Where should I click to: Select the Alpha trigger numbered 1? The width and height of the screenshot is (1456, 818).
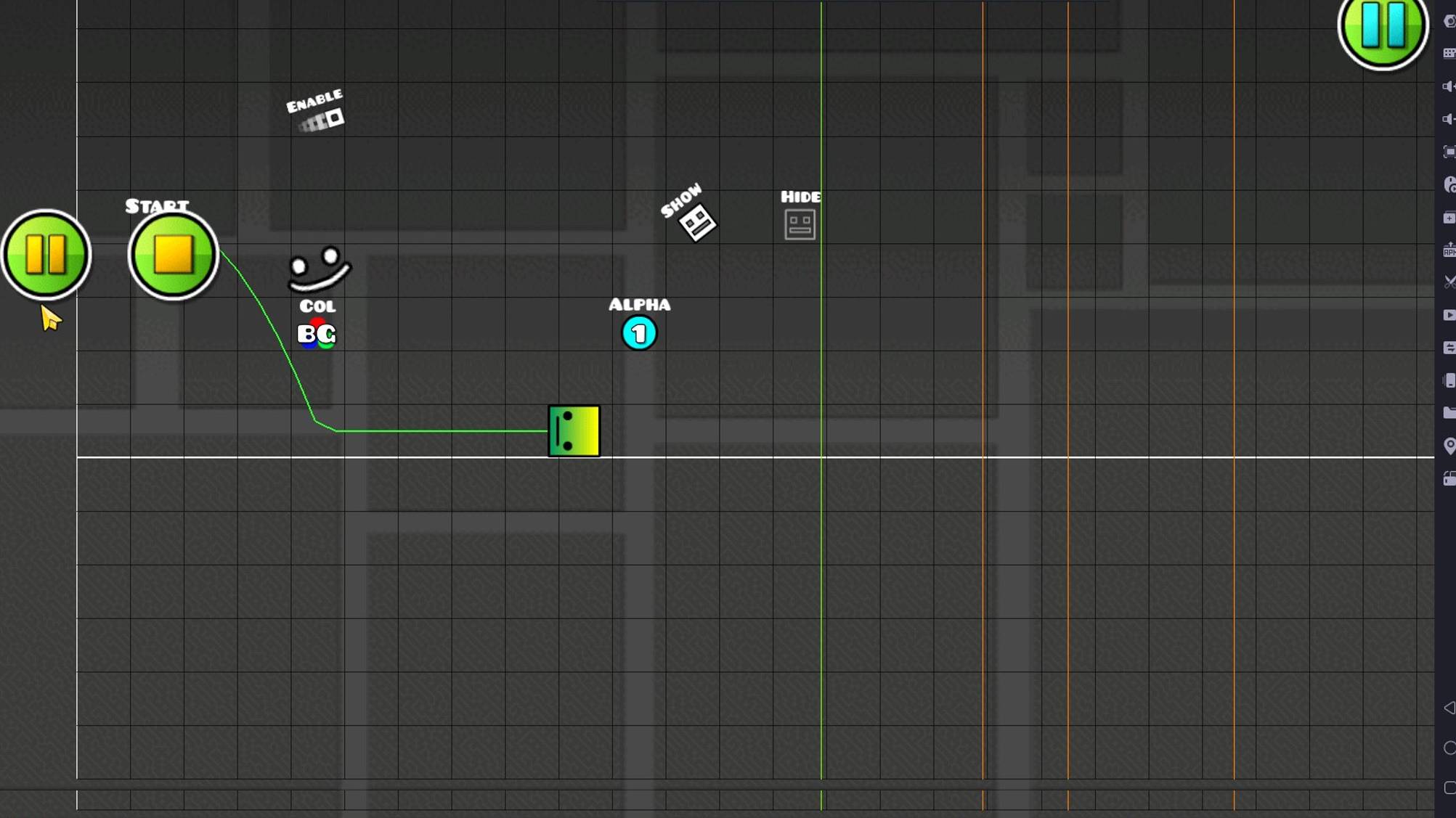[x=639, y=324]
